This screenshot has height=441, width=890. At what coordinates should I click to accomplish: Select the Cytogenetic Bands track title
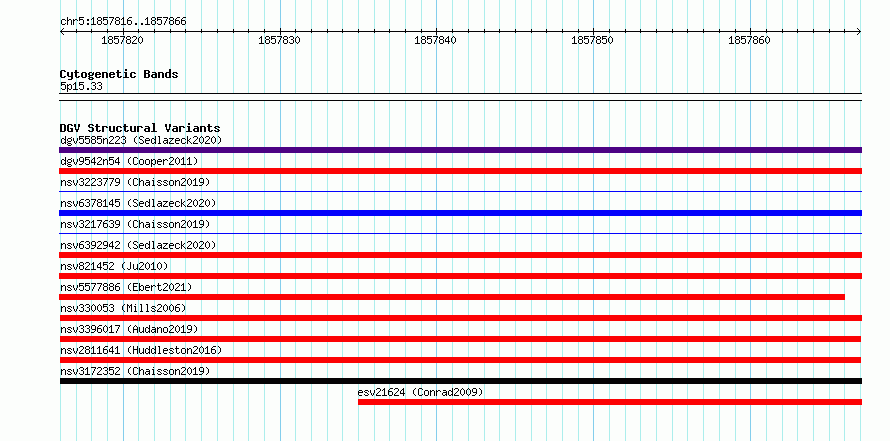coord(119,74)
